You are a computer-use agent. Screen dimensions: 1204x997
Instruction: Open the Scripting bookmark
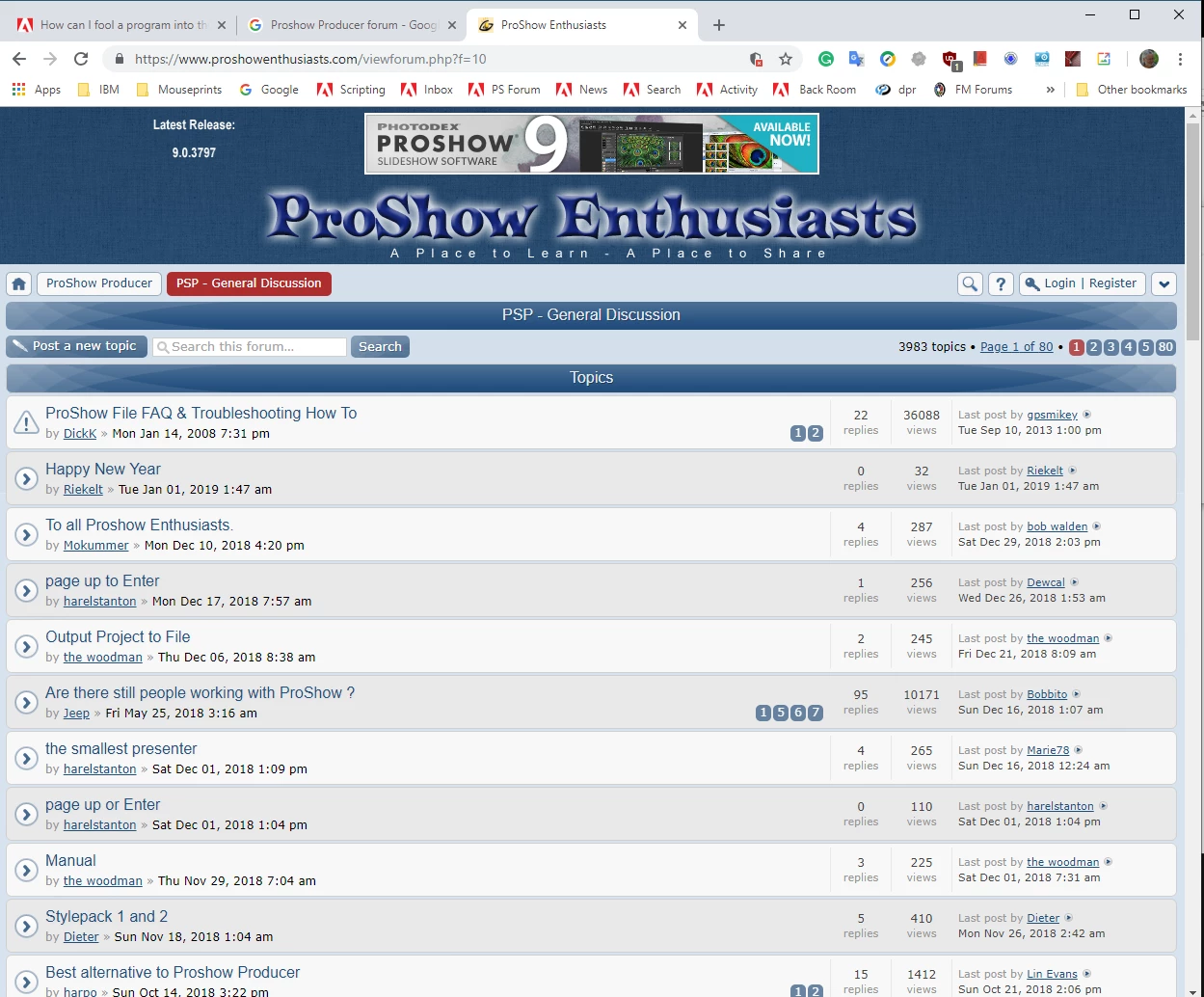[350, 90]
